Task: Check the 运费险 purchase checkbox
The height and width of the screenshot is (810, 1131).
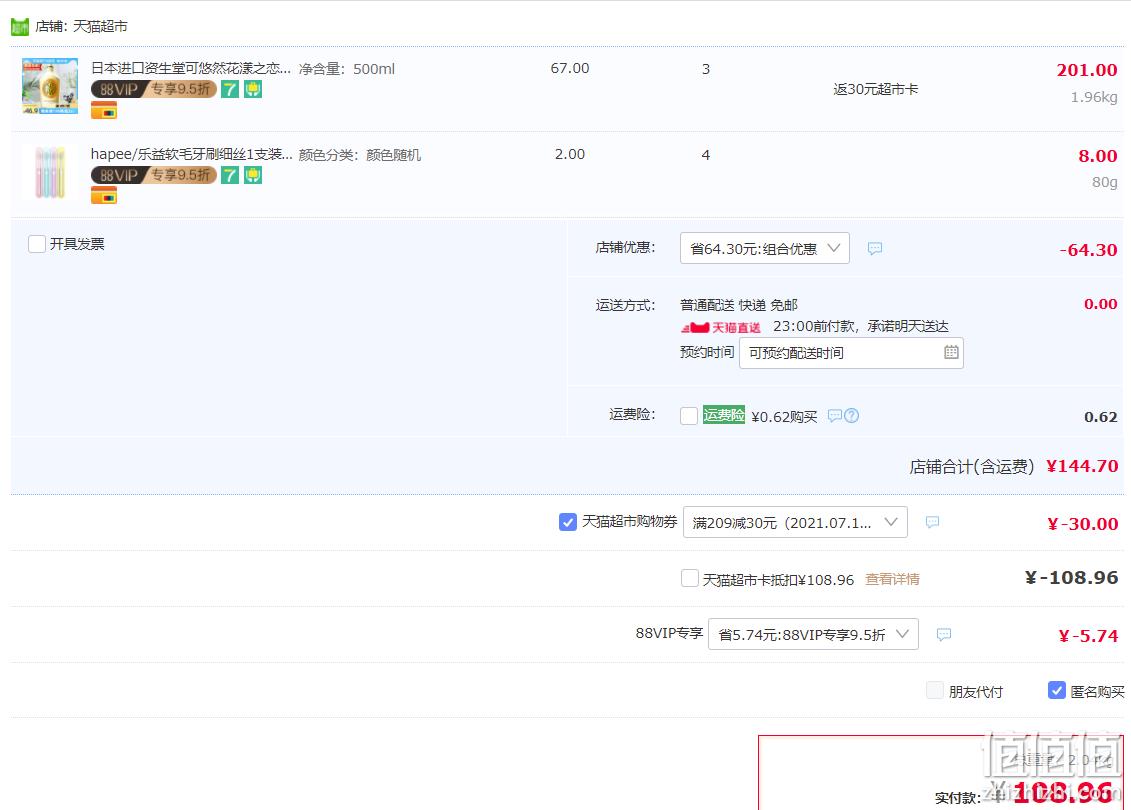Action: [x=689, y=415]
